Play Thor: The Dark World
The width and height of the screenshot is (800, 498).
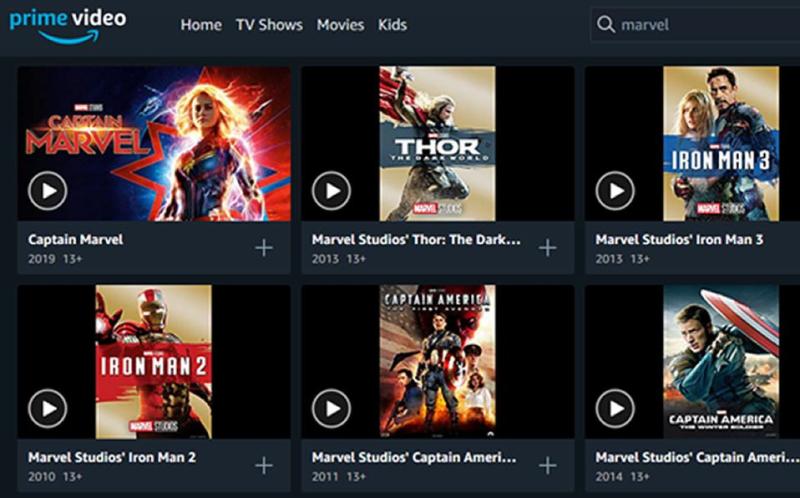(x=331, y=191)
